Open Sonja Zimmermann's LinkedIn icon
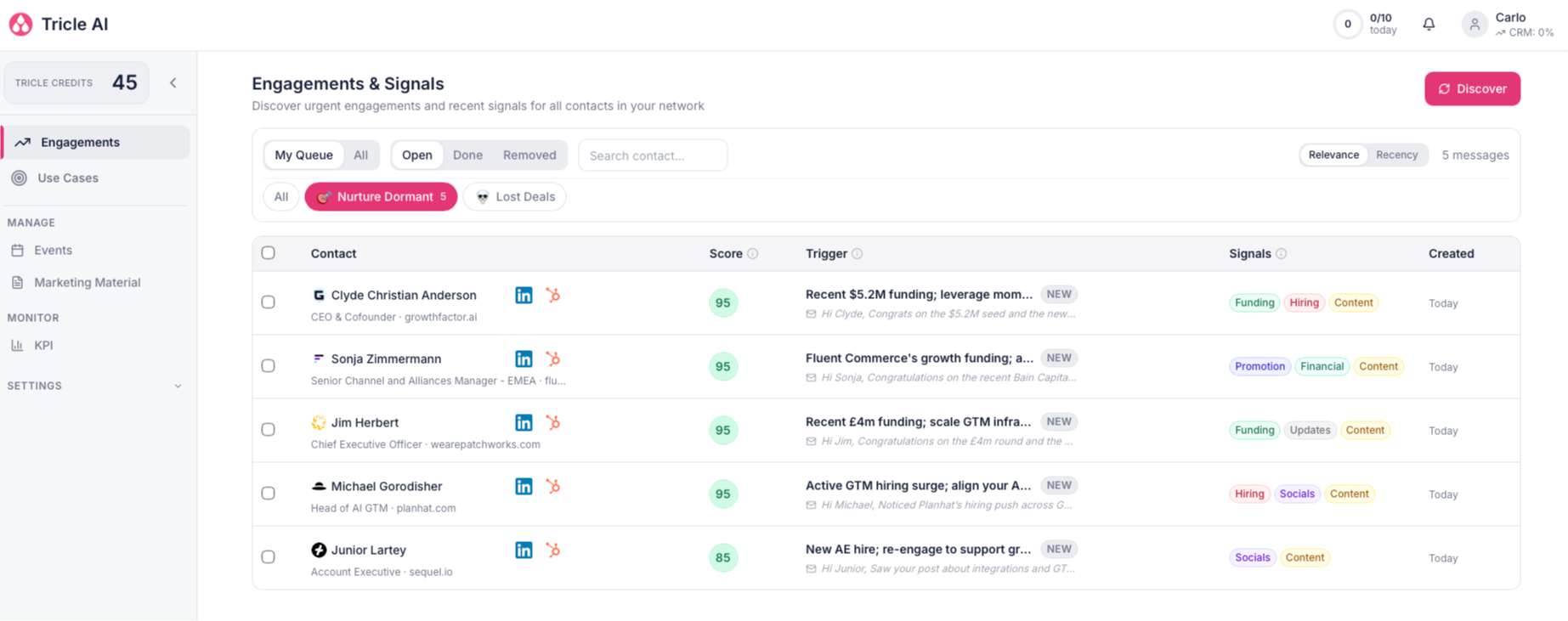 (524, 358)
